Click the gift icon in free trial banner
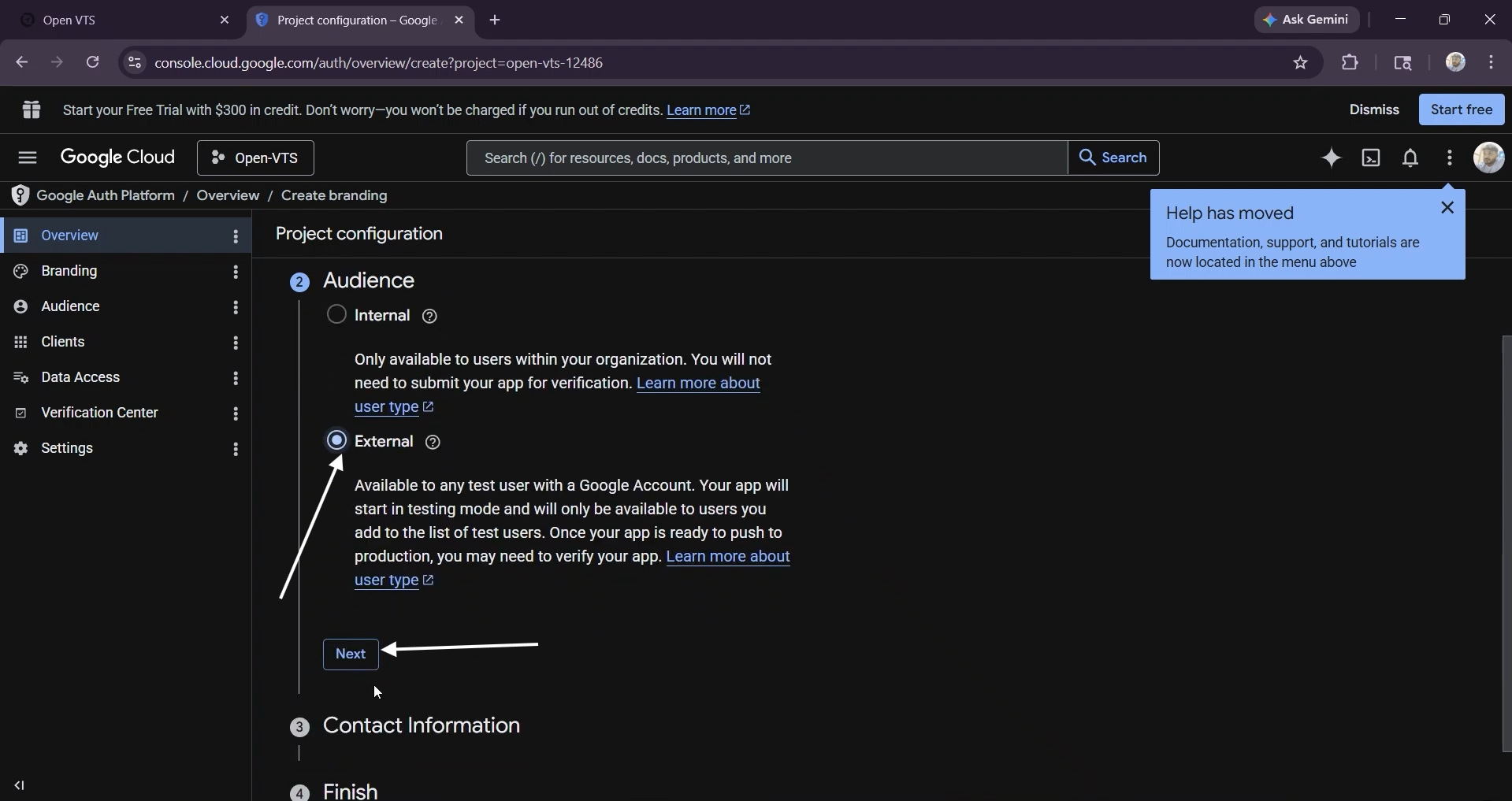1512x801 pixels. click(x=32, y=109)
